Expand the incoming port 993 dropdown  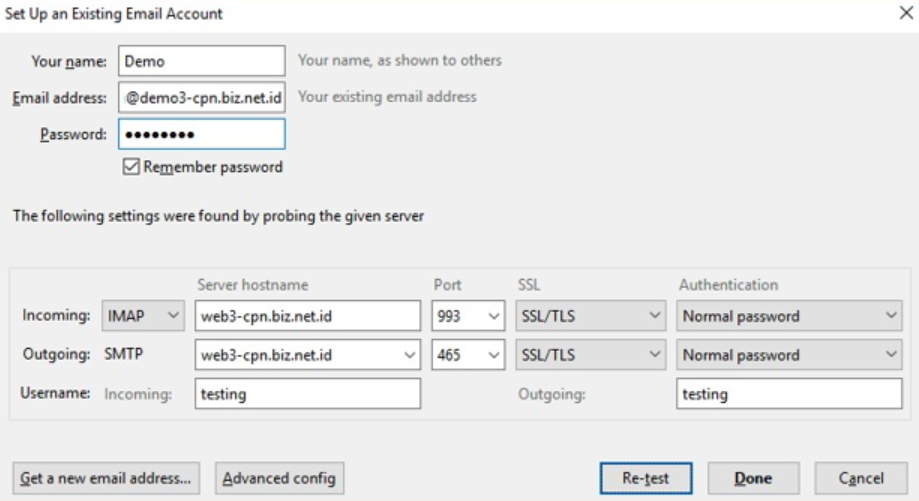pyautogui.click(x=468, y=316)
